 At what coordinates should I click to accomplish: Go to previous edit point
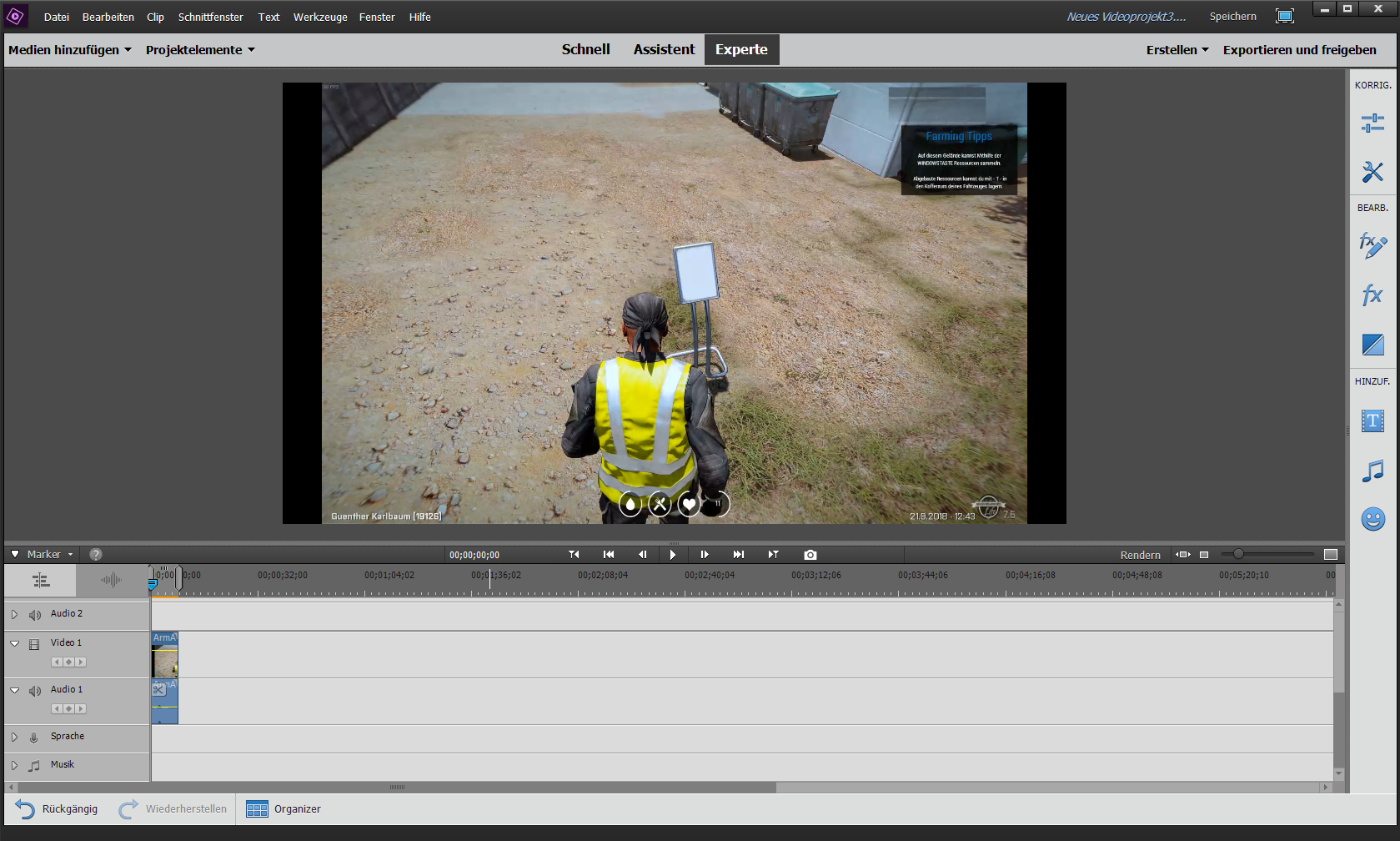pos(574,555)
